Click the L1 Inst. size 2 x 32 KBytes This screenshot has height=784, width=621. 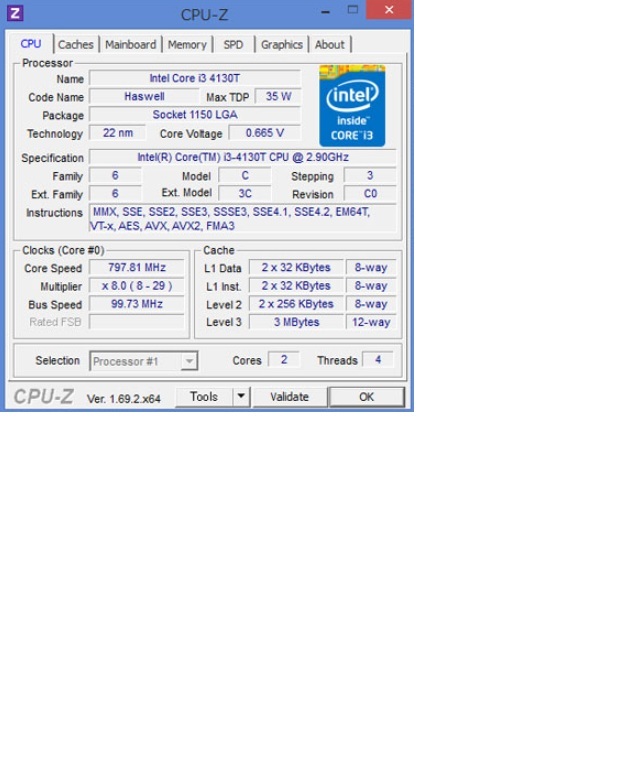pos(296,286)
